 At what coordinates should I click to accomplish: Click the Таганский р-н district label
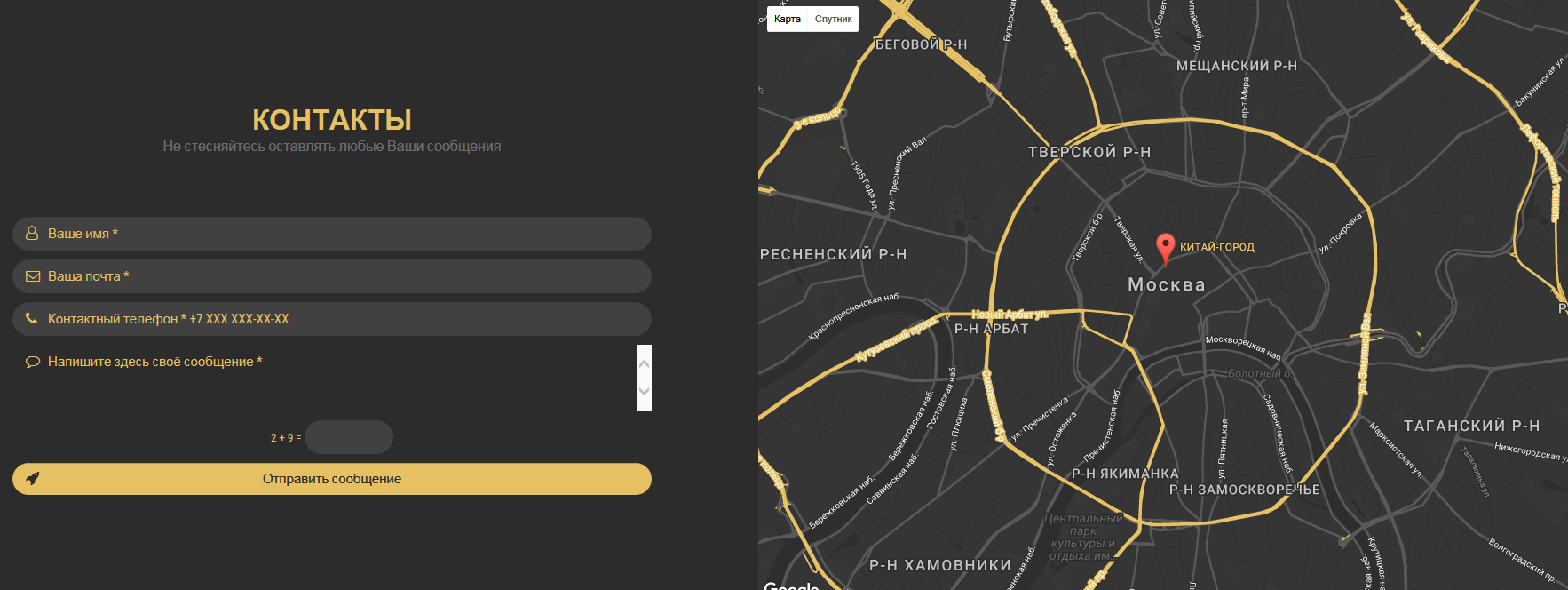pos(1471,427)
